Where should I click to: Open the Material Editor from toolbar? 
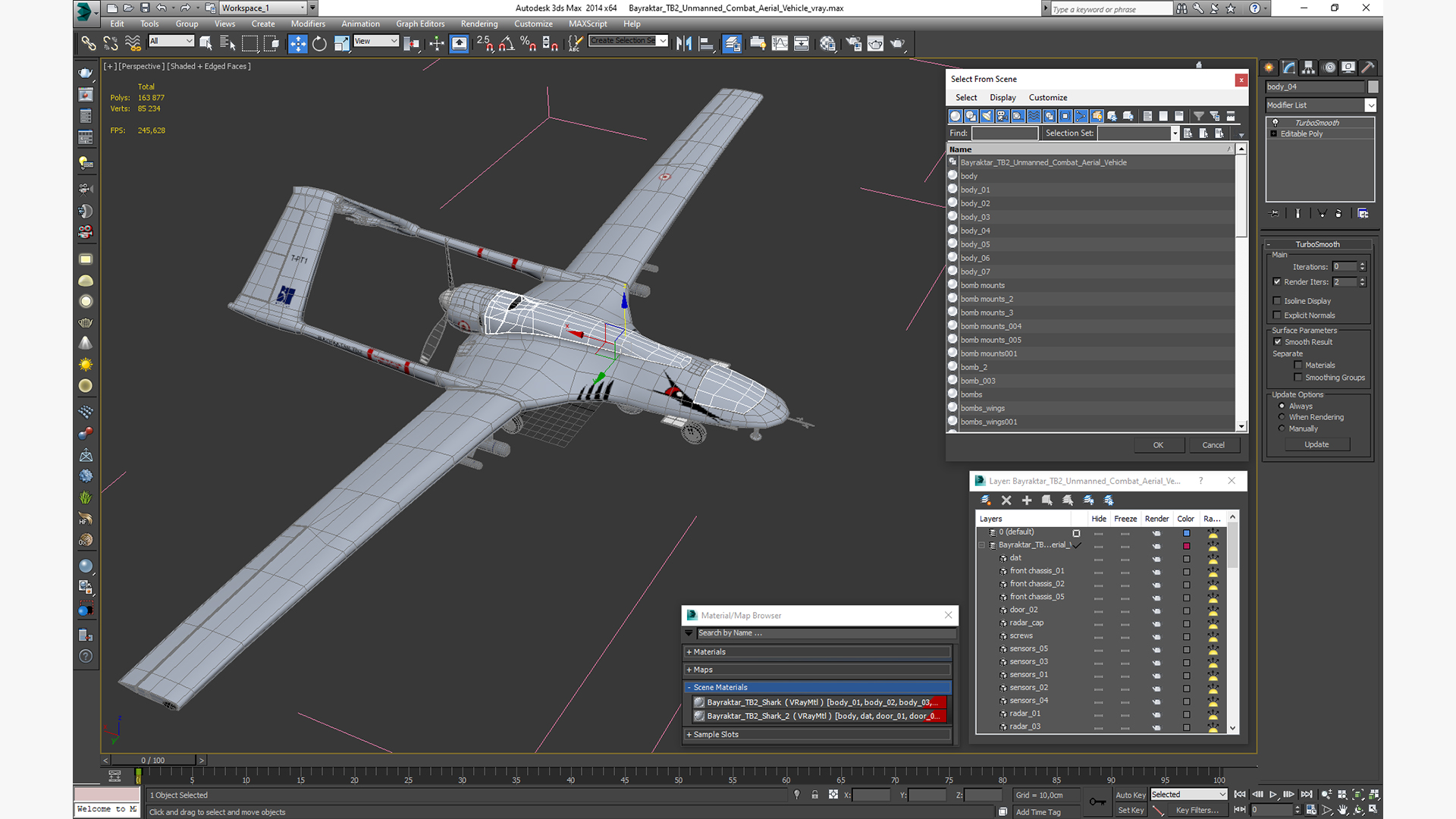(827, 43)
